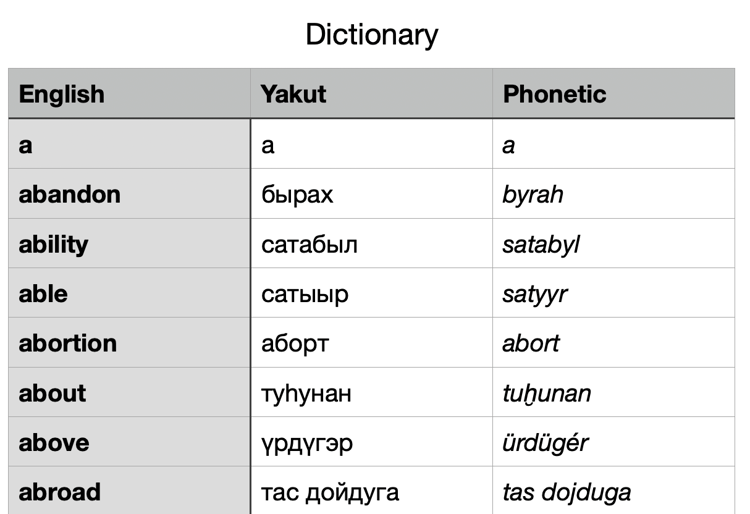Click the Yakut cell 'сатабыл'
The height and width of the screenshot is (514, 750).
click(x=309, y=244)
